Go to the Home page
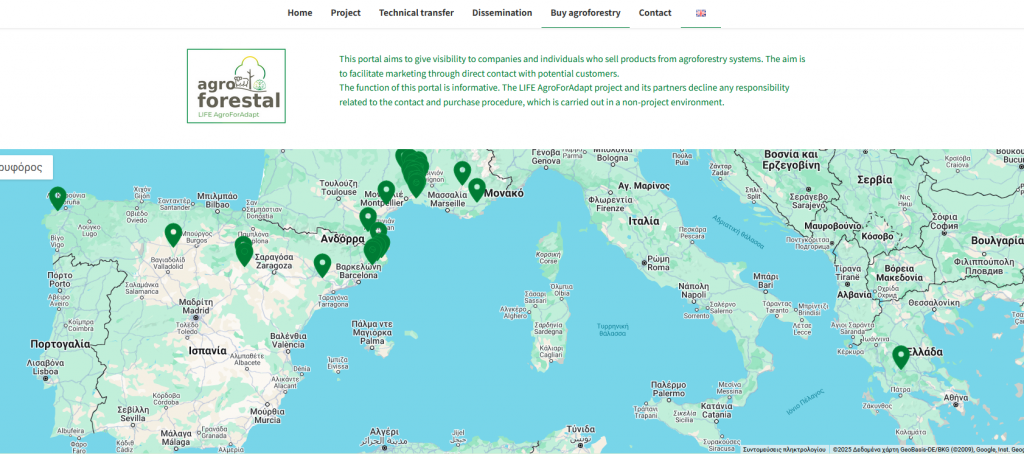The height and width of the screenshot is (454, 1024). tap(300, 13)
